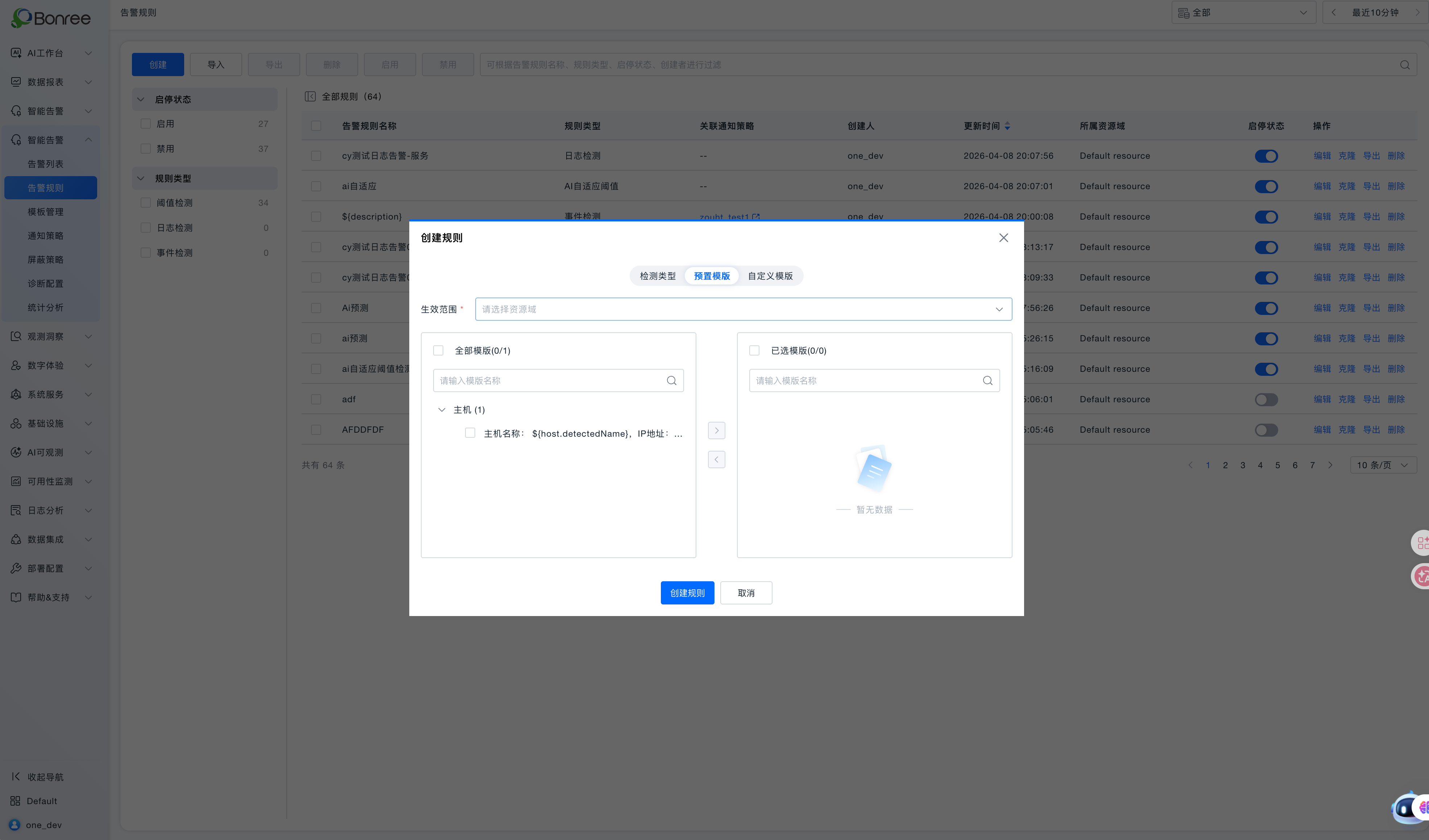Check the 阈值检测 rule type checkbox
The height and width of the screenshot is (840, 1429).
(146, 202)
